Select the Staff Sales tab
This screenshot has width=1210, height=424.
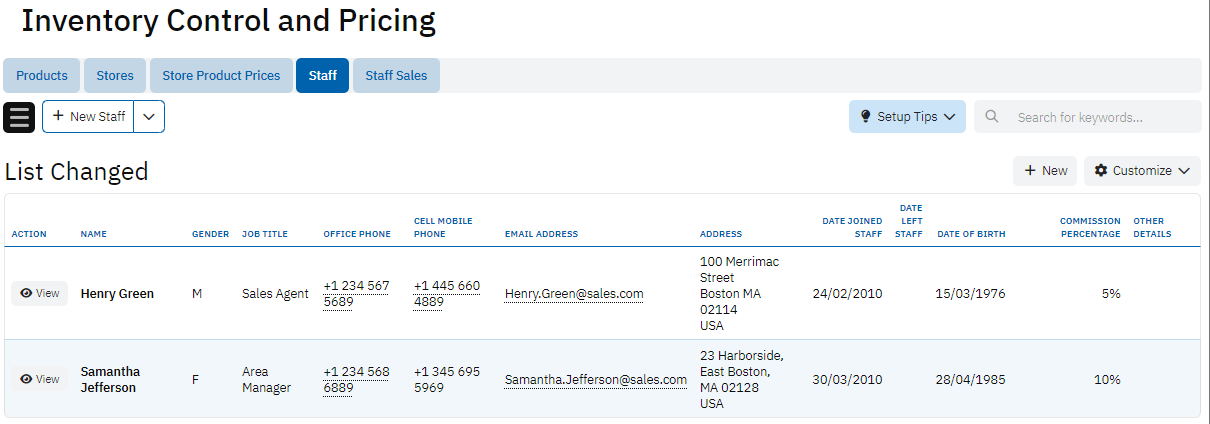396,76
